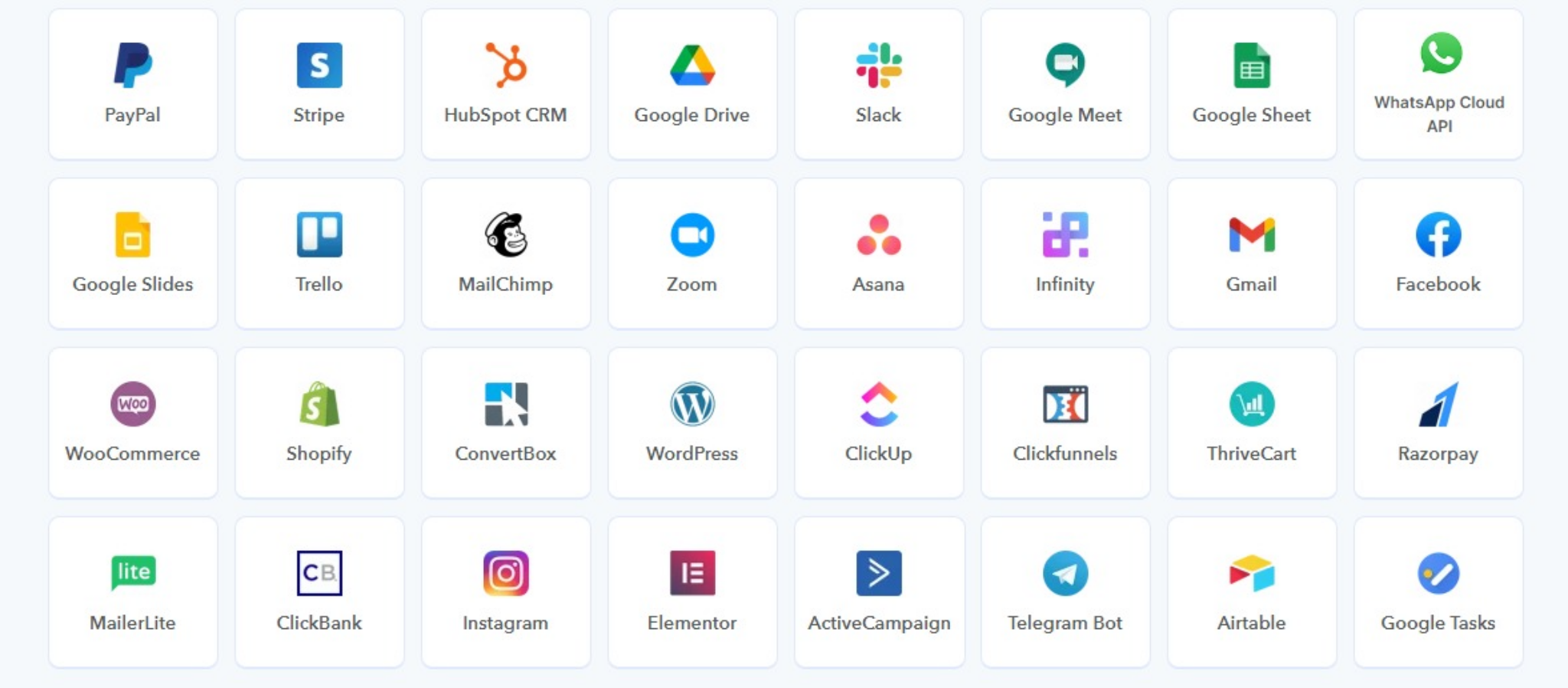Choose the Airtable integration card
1568x688 pixels.
tap(1252, 591)
